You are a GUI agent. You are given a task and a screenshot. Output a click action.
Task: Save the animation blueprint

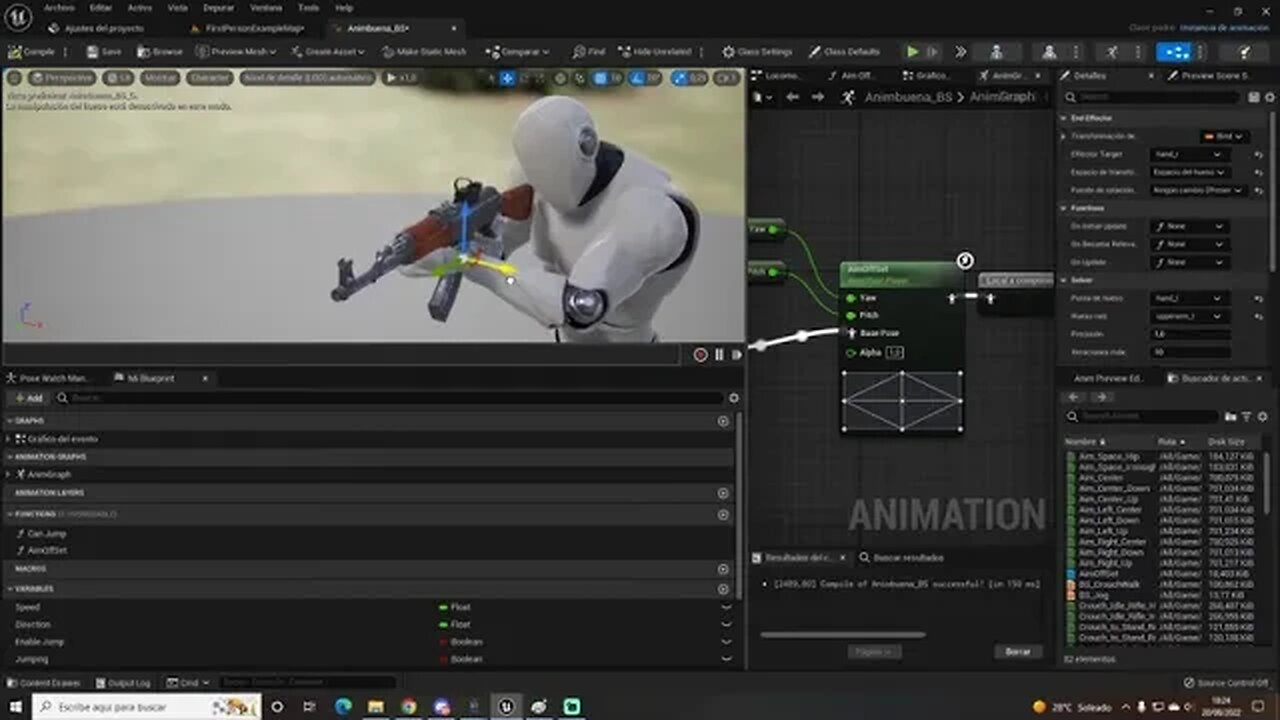pos(104,52)
